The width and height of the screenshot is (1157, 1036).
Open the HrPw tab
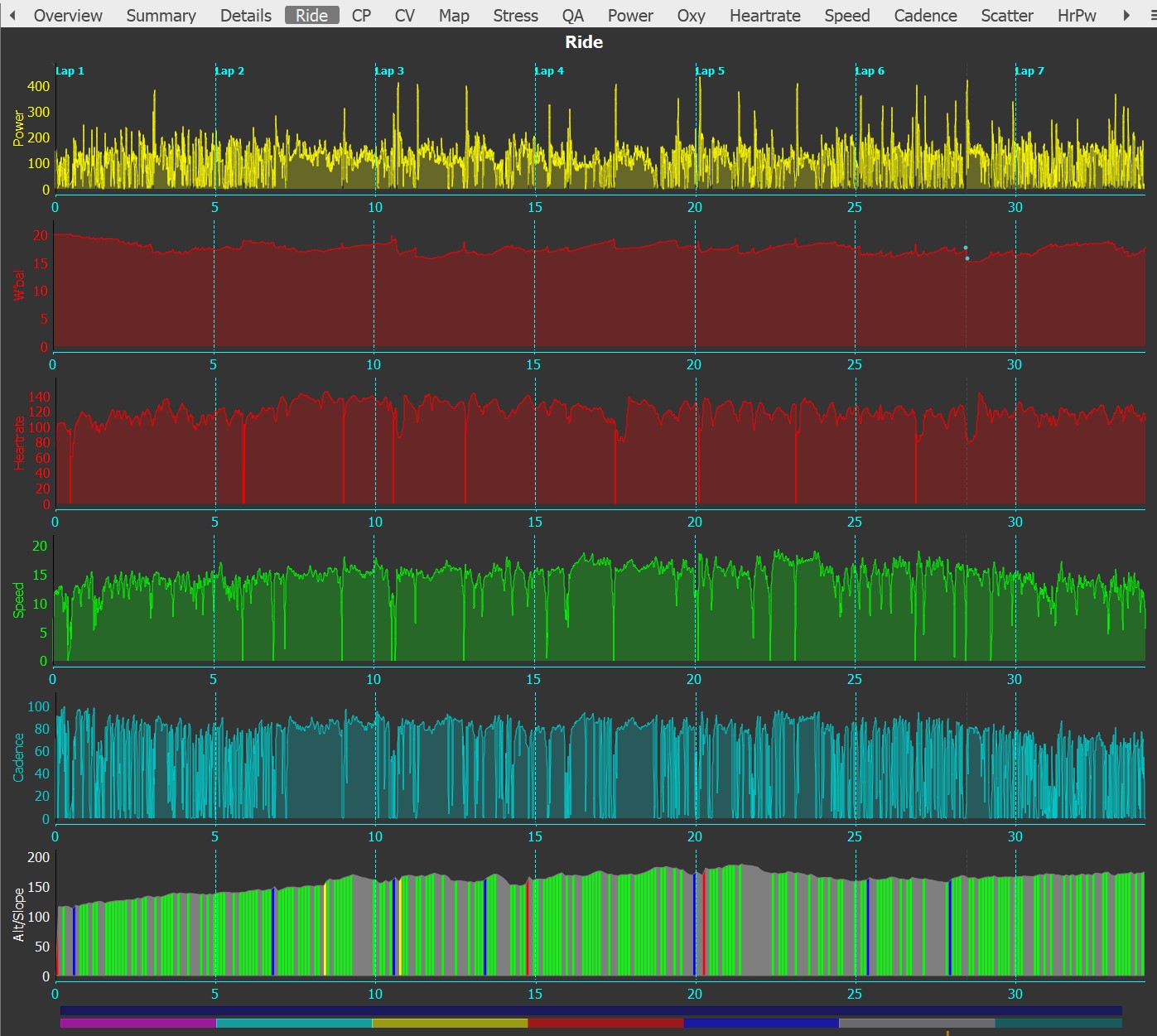pyautogui.click(x=1077, y=15)
